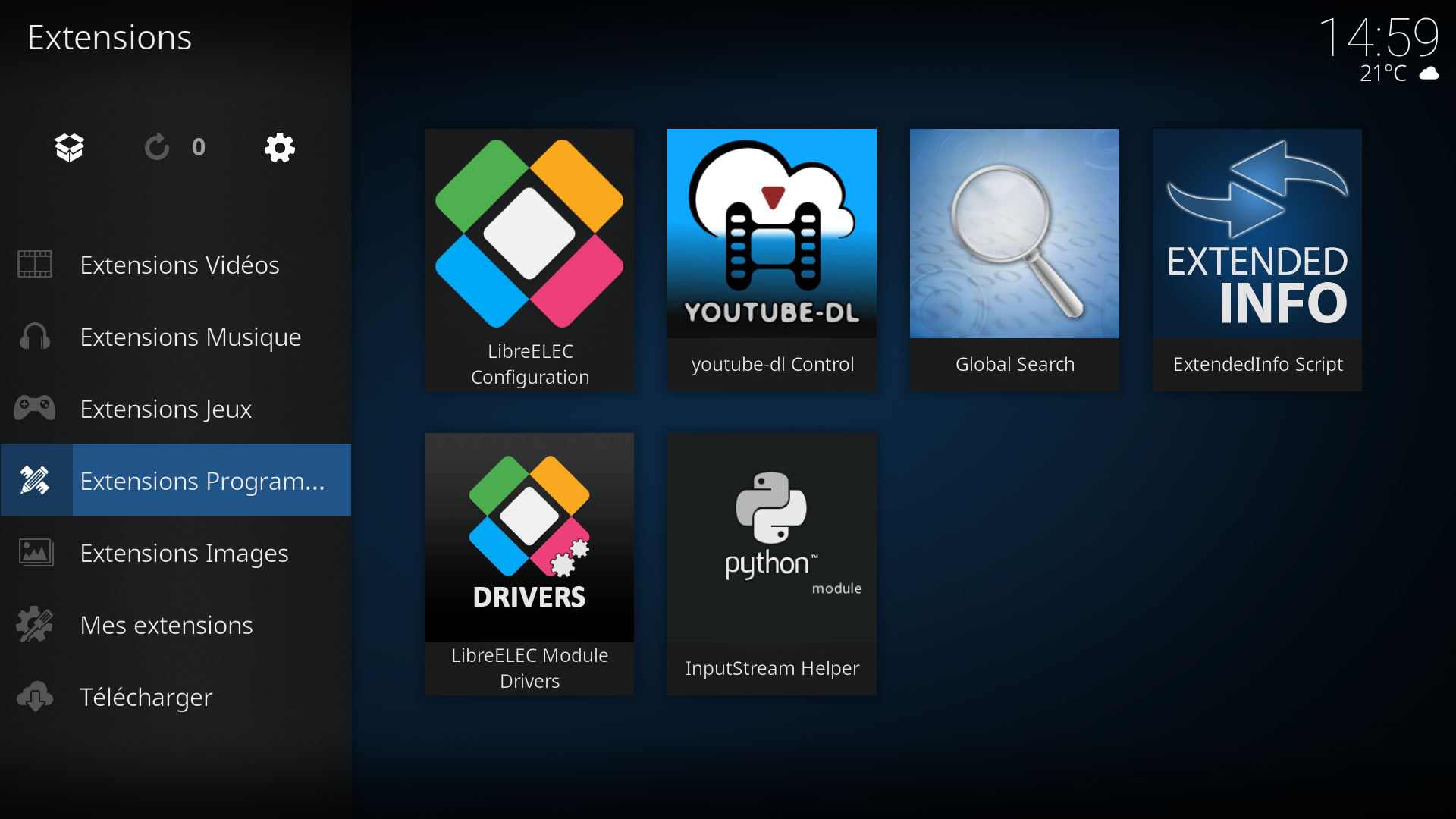This screenshot has height=819, width=1456.
Task: Open InputStream Helper python module
Action: point(772,564)
